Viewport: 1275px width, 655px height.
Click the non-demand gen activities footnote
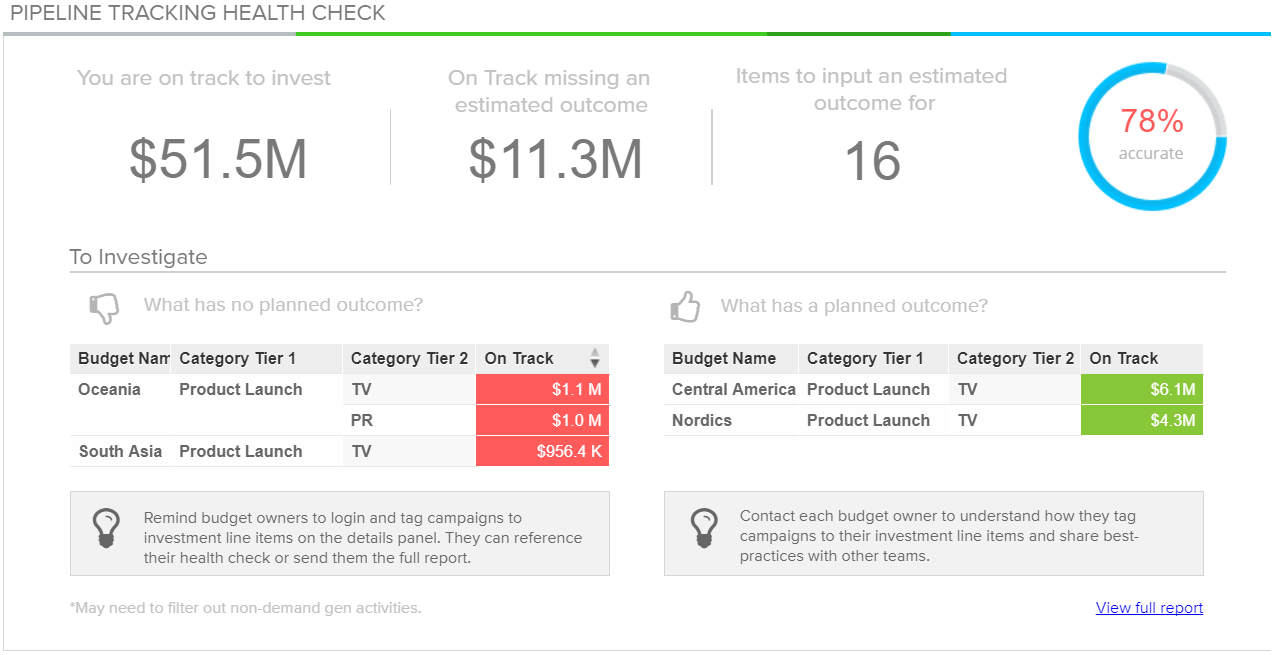click(245, 608)
